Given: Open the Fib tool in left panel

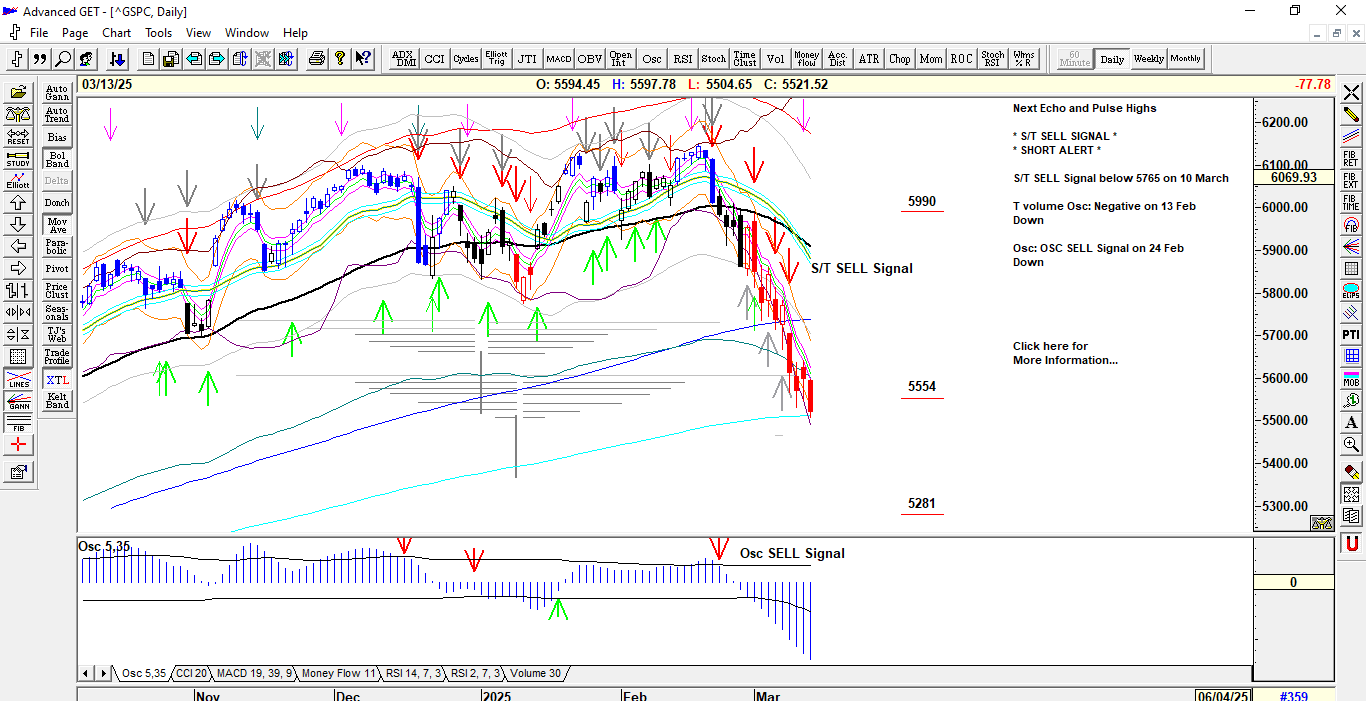Looking at the screenshot, I should coord(18,423).
